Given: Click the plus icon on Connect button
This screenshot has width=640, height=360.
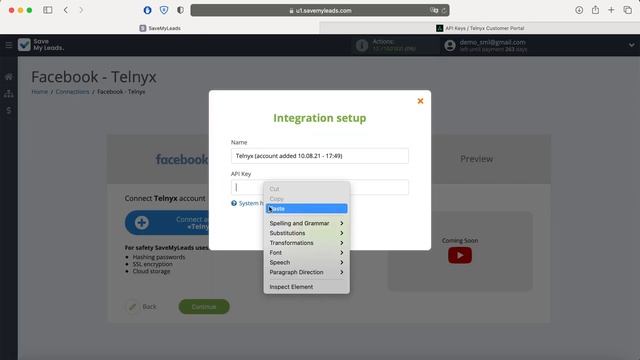Looking at the screenshot, I should [x=142, y=223].
